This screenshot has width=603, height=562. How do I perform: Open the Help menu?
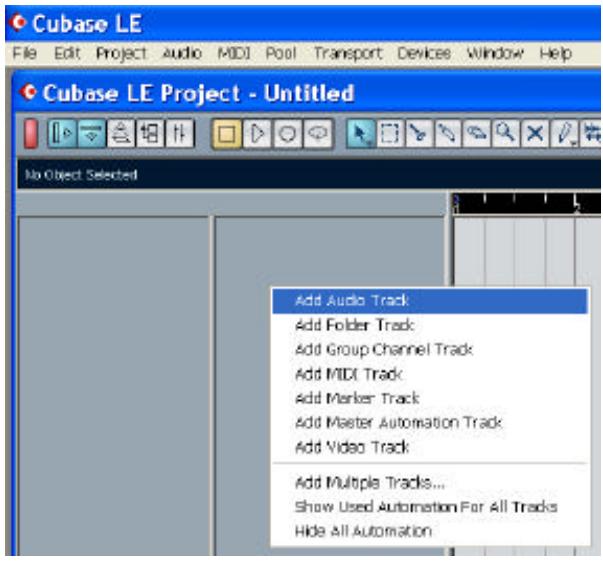556,53
